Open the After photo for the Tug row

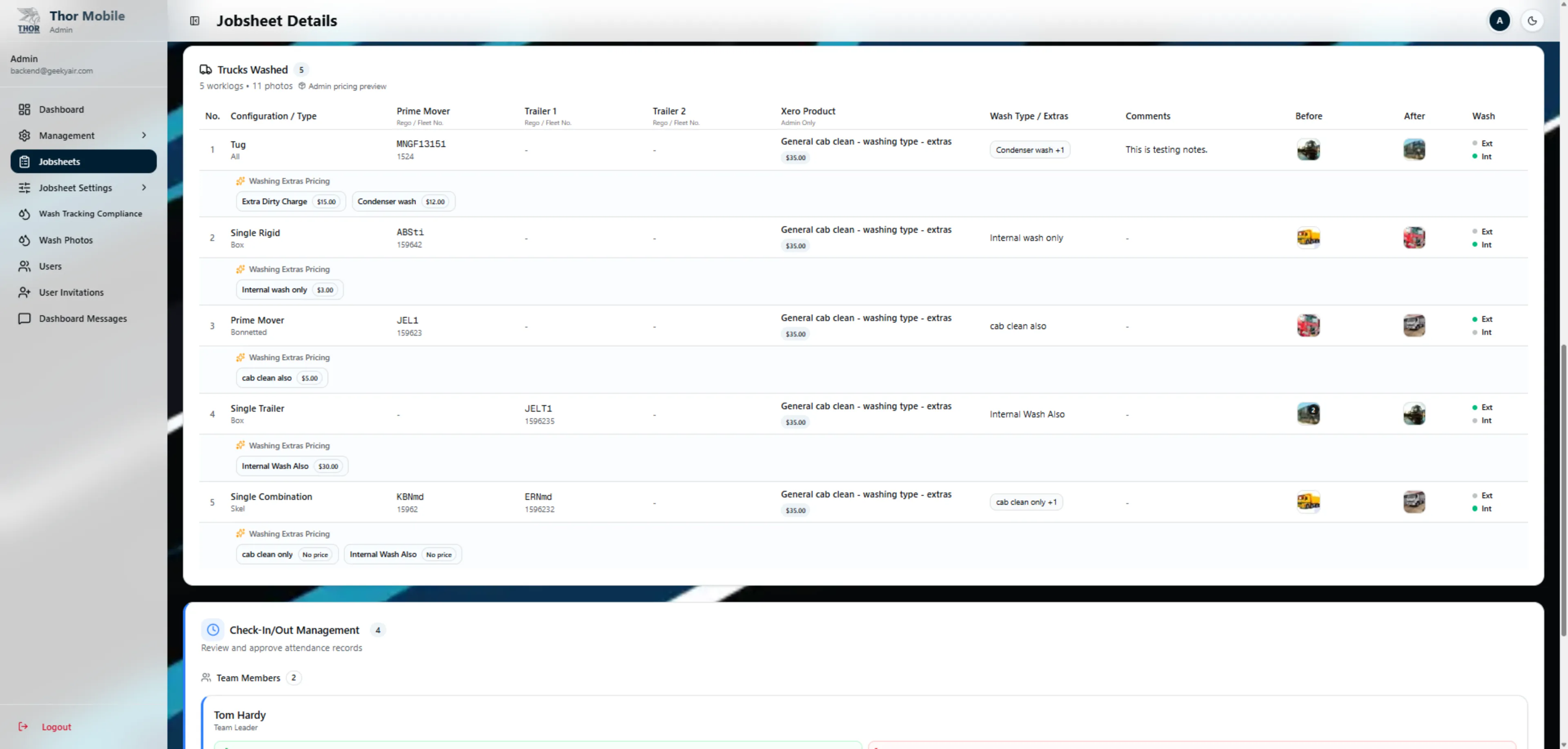[1414, 150]
